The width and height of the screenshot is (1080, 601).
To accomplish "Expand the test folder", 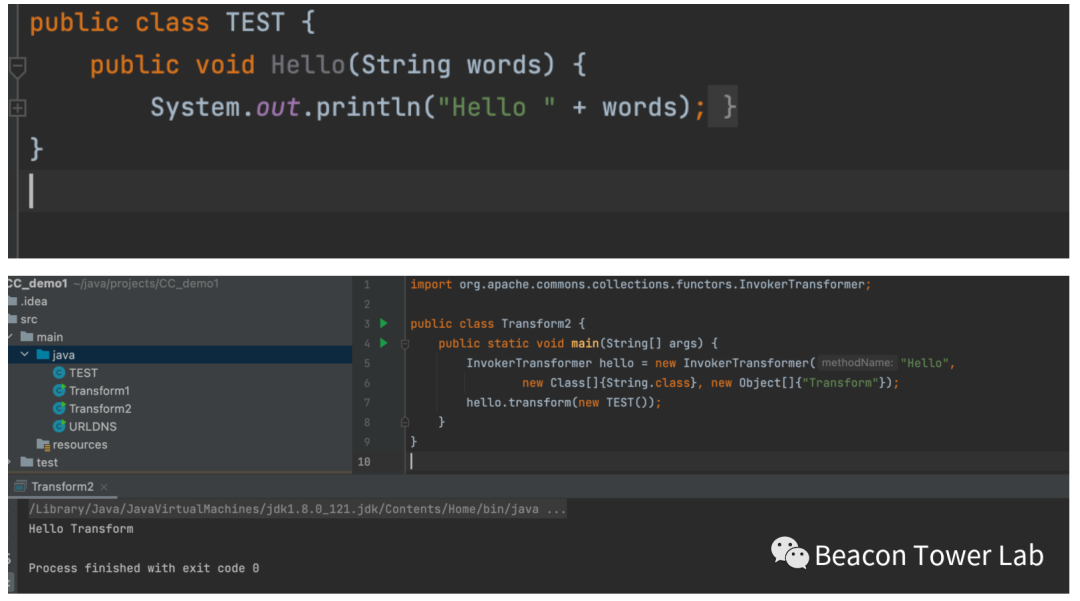I will click(x=10, y=463).
